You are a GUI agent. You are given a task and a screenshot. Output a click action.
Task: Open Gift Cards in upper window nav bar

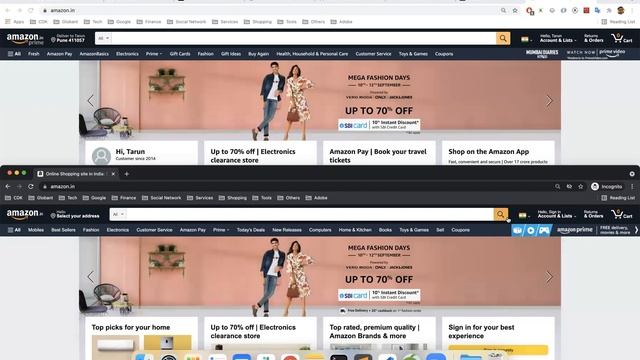click(180, 54)
